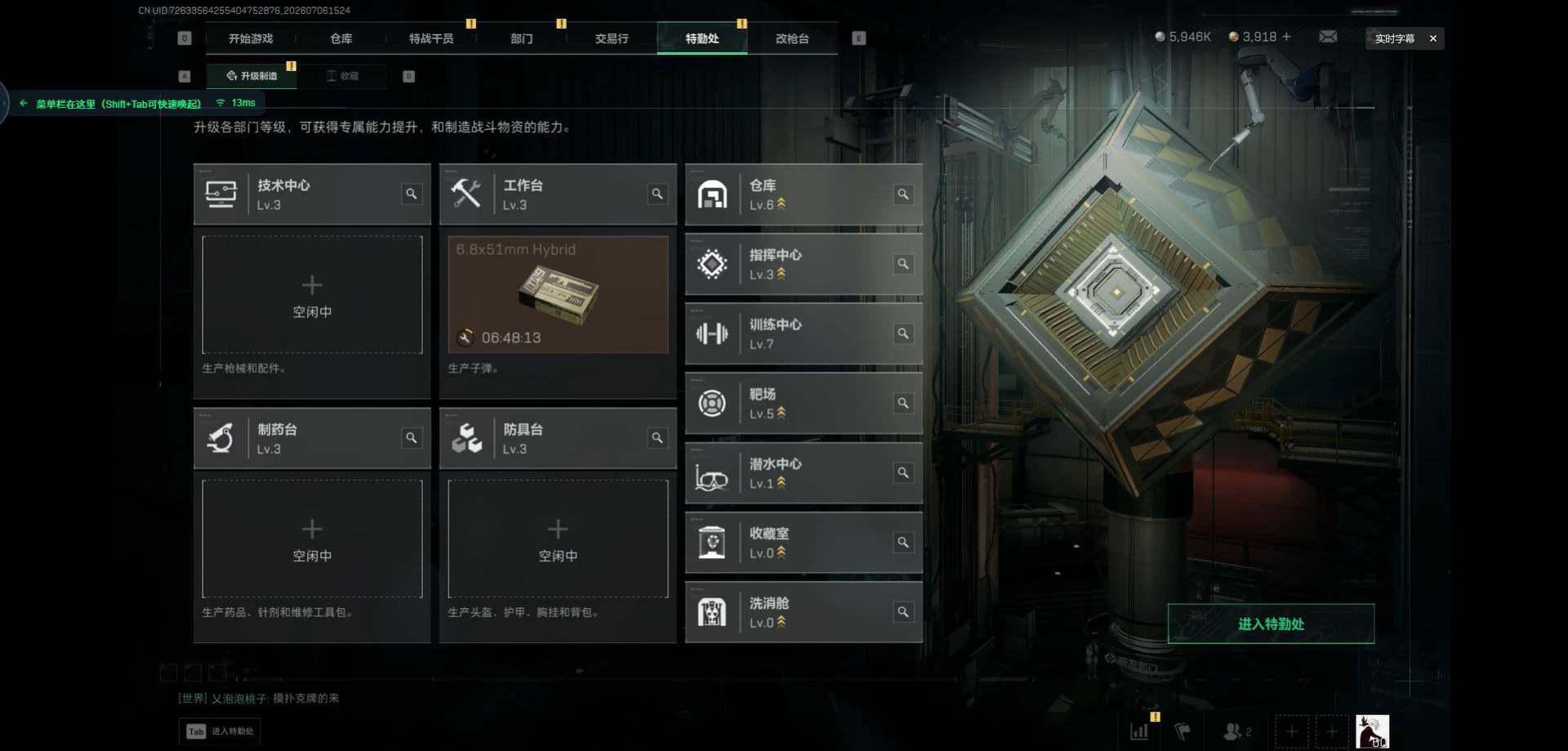Open the 收藏 sub-tab
Image resolution: width=1568 pixels, height=751 pixels.
point(343,76)
